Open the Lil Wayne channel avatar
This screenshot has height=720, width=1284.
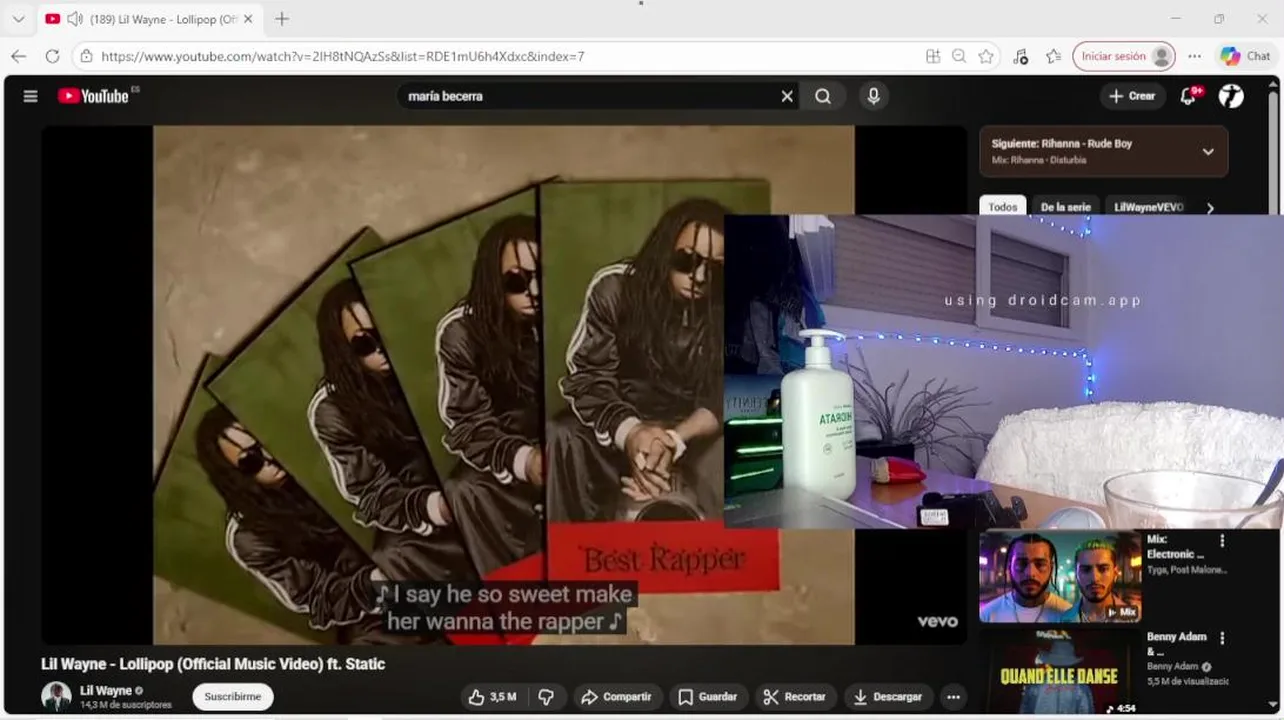tap(56, 697)
